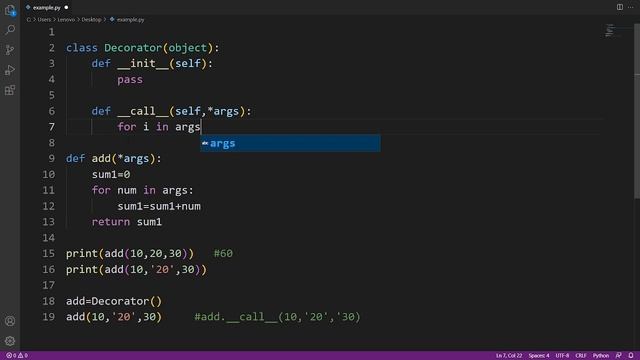Click 'return sum1' on line 13
Screen dimensions: 640x360
tap(127, 222)
